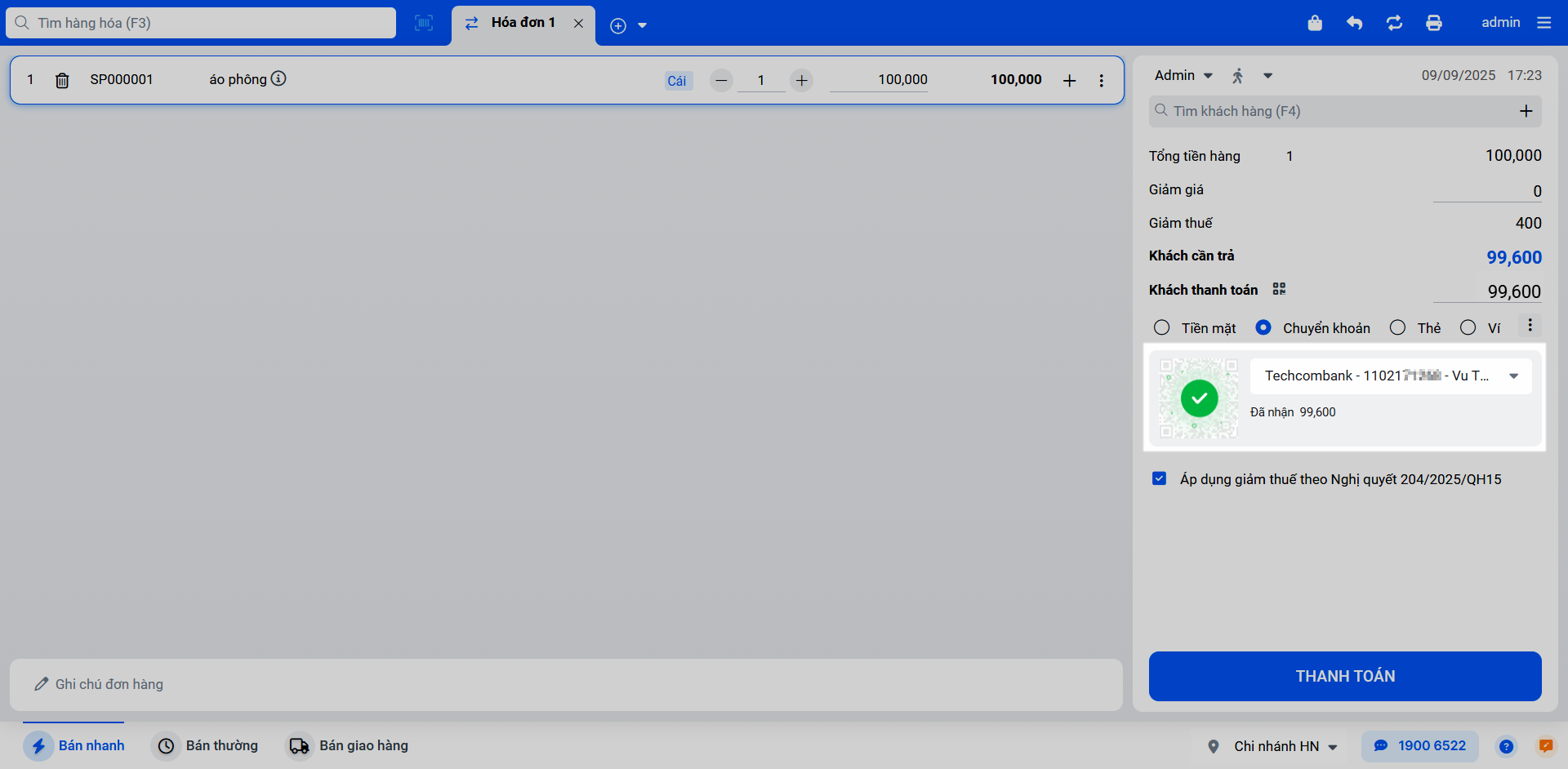Click the time 17:23
This screenshot has width=1568, height=769.
1525,75
